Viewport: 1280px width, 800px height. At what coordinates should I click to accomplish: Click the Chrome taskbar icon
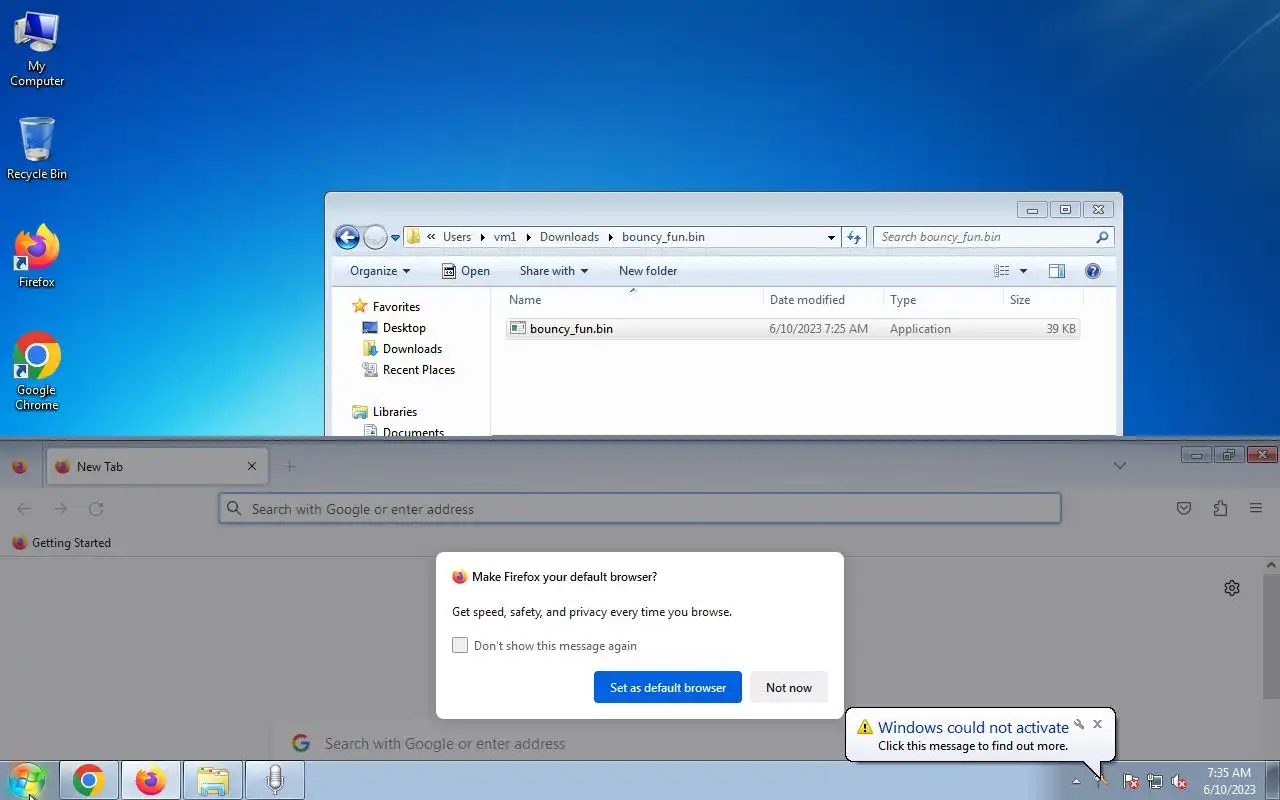(x=89, y=780)
